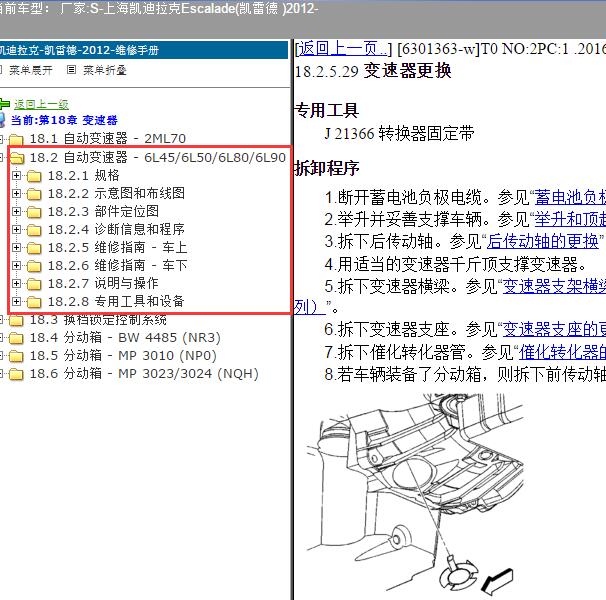
Task: Open the 催化转化器 link in step 7
Action: (x=562, y=352)
